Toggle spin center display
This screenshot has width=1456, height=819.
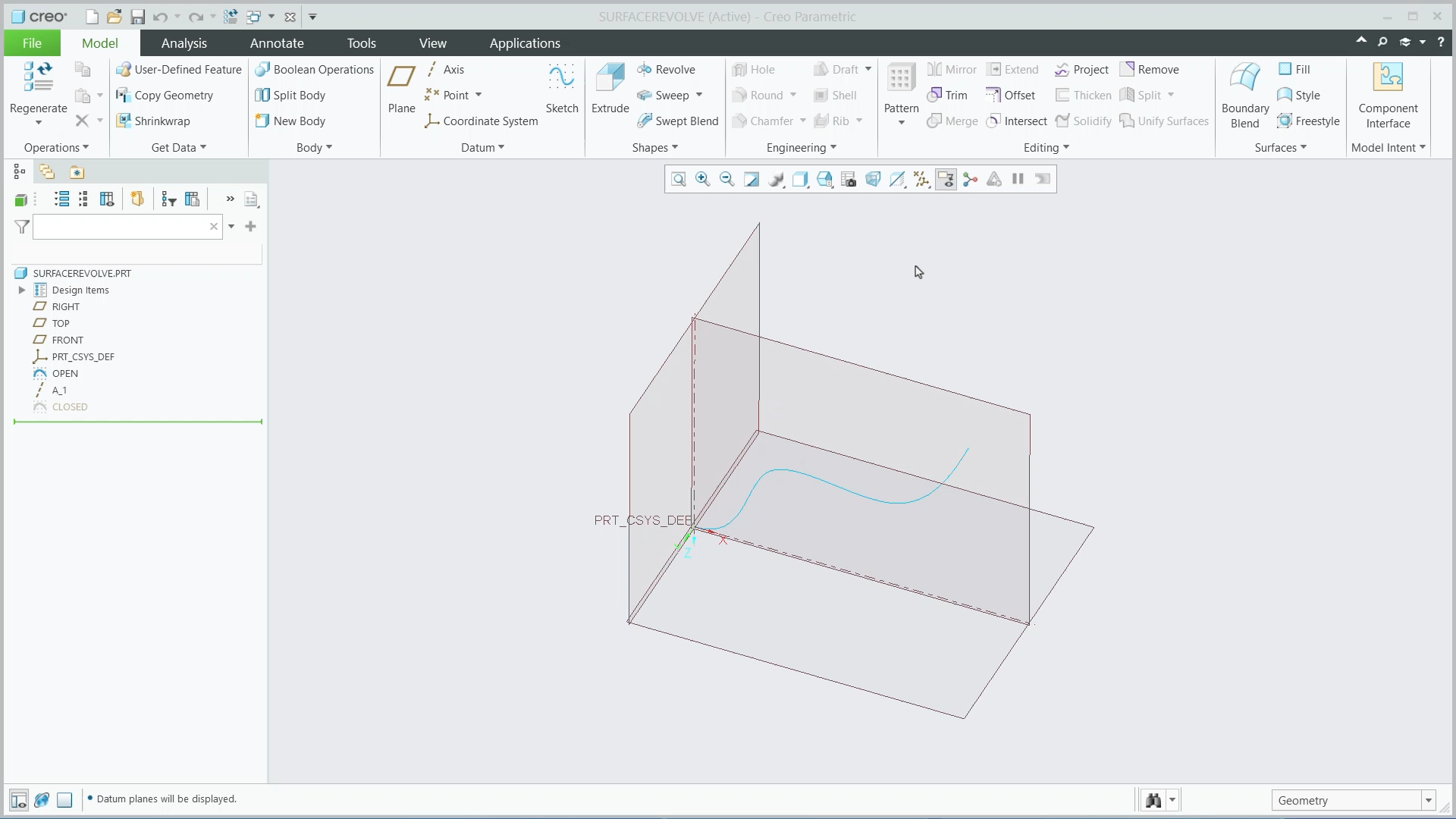pos(970,179)
